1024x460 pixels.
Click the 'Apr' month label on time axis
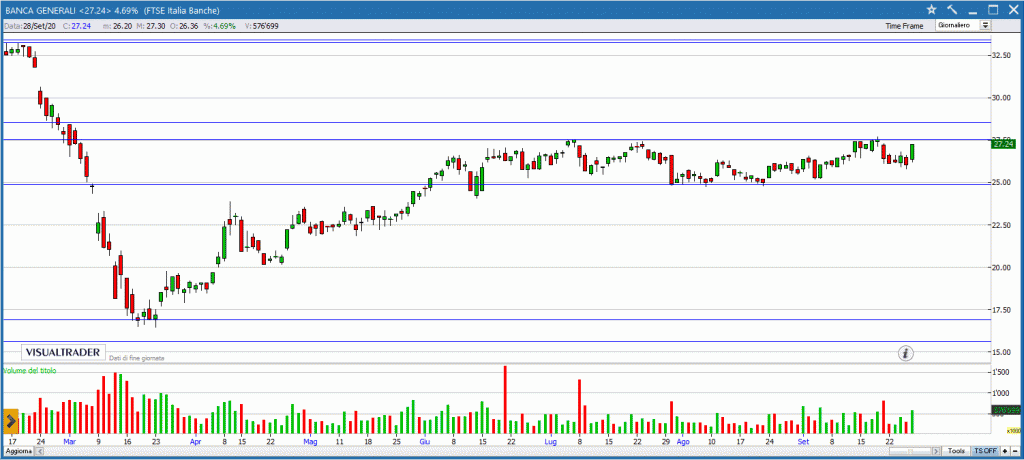pyautogui.click(x=195, y=442)
